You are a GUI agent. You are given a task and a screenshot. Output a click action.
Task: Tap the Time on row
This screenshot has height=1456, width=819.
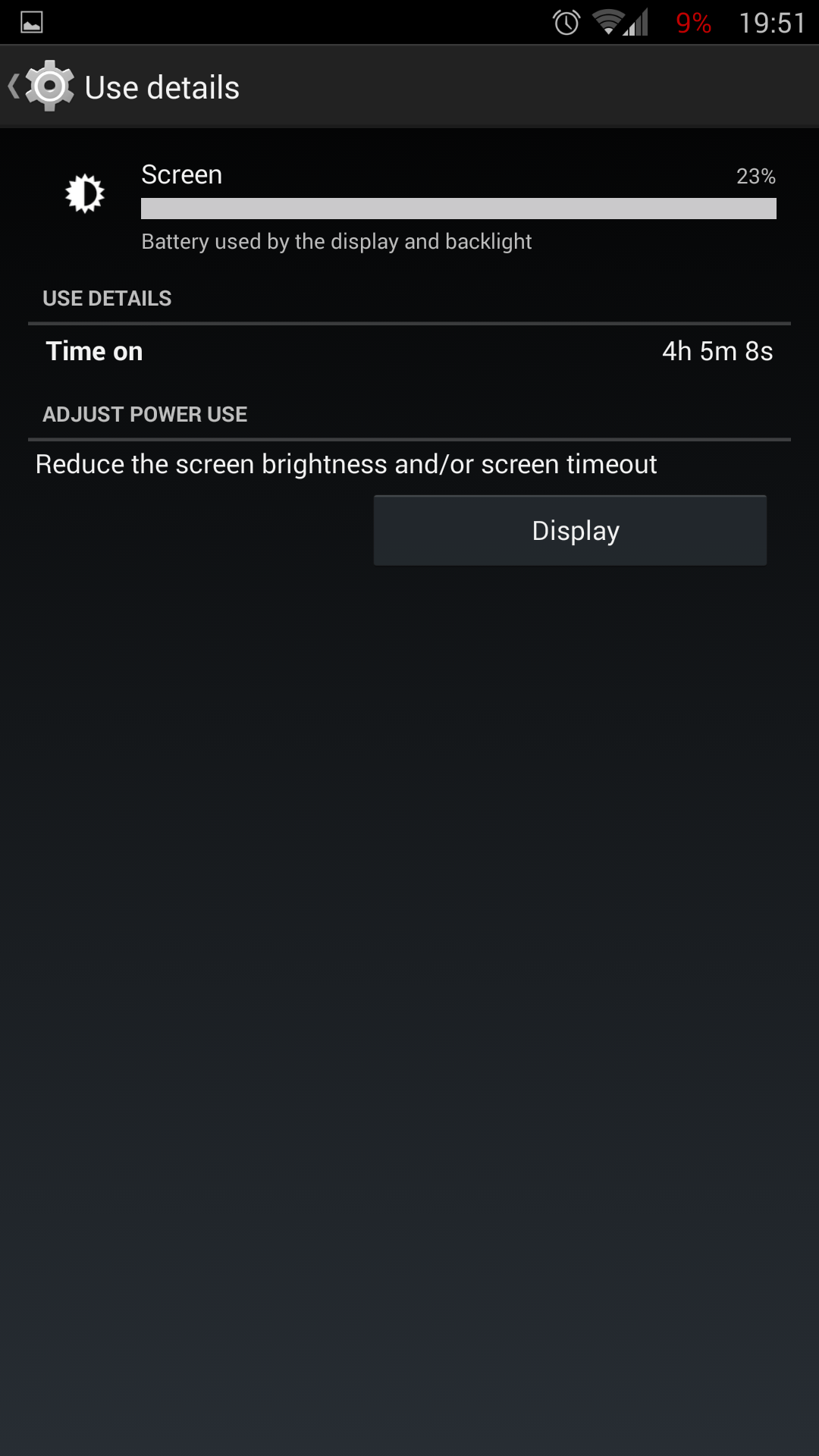[409, 352]
